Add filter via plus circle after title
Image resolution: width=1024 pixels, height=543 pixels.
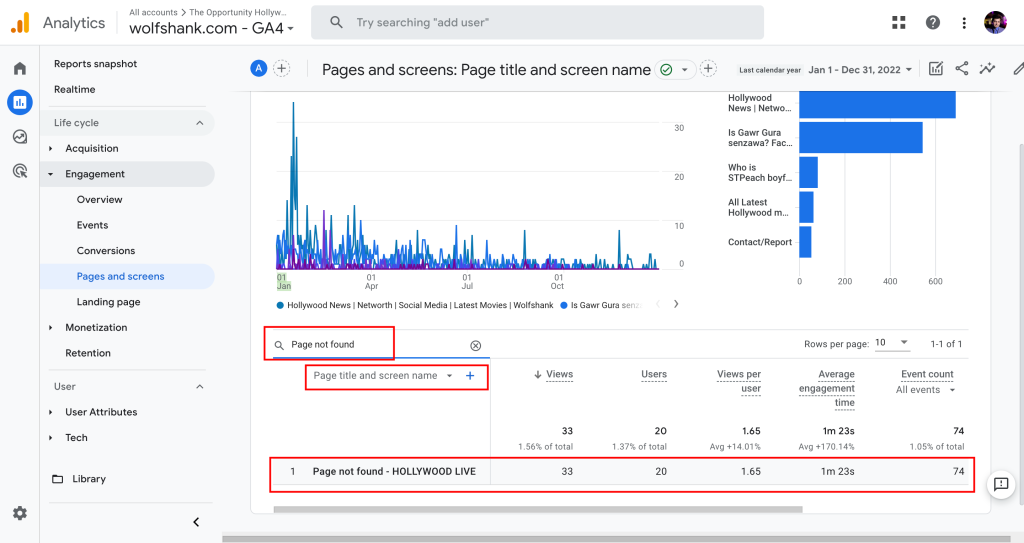click(x=708, y=69)
